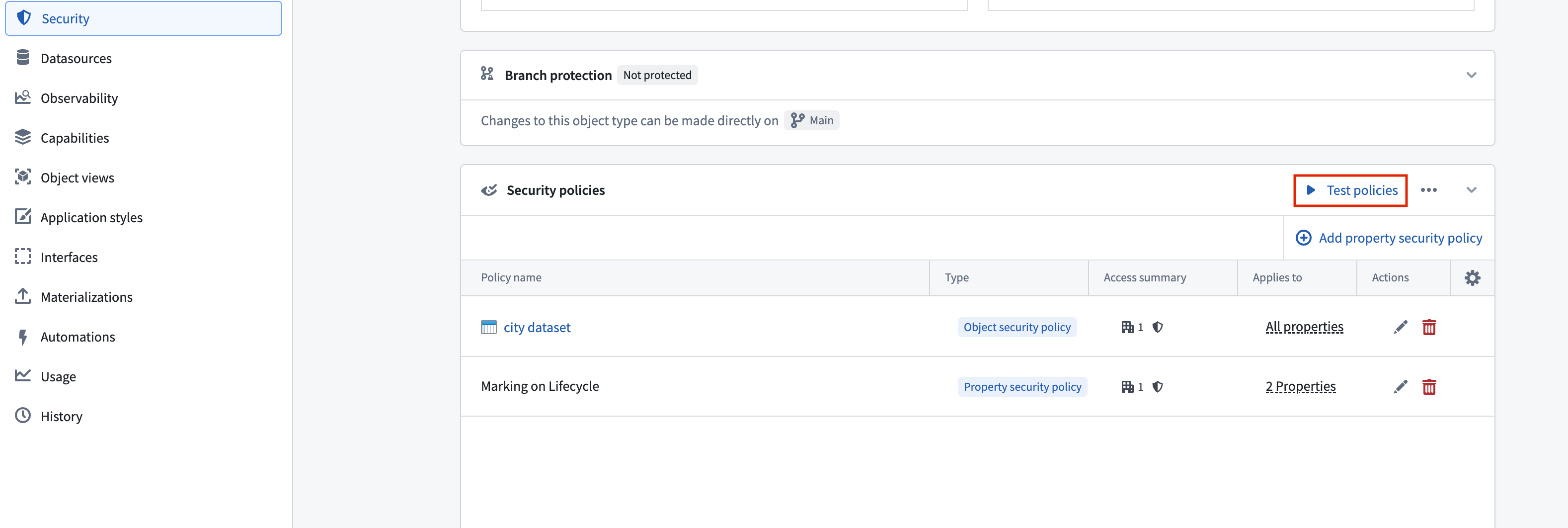Viewport: 1568px width, 528px height.
Task: Edit the city dataset policy
Action: pyautogui.click(x=1400, y=327)
